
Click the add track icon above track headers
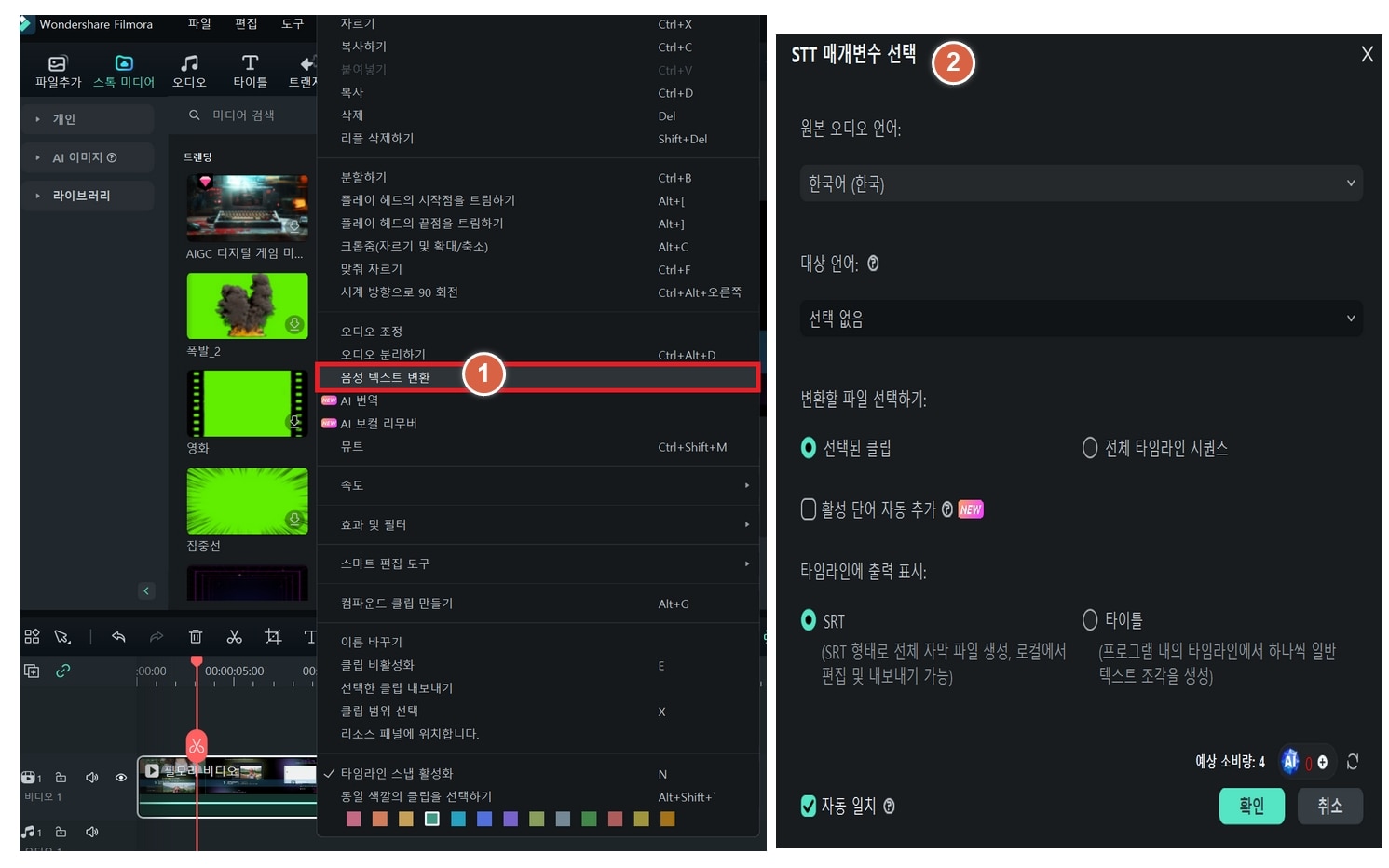click(x=32, y=671)
